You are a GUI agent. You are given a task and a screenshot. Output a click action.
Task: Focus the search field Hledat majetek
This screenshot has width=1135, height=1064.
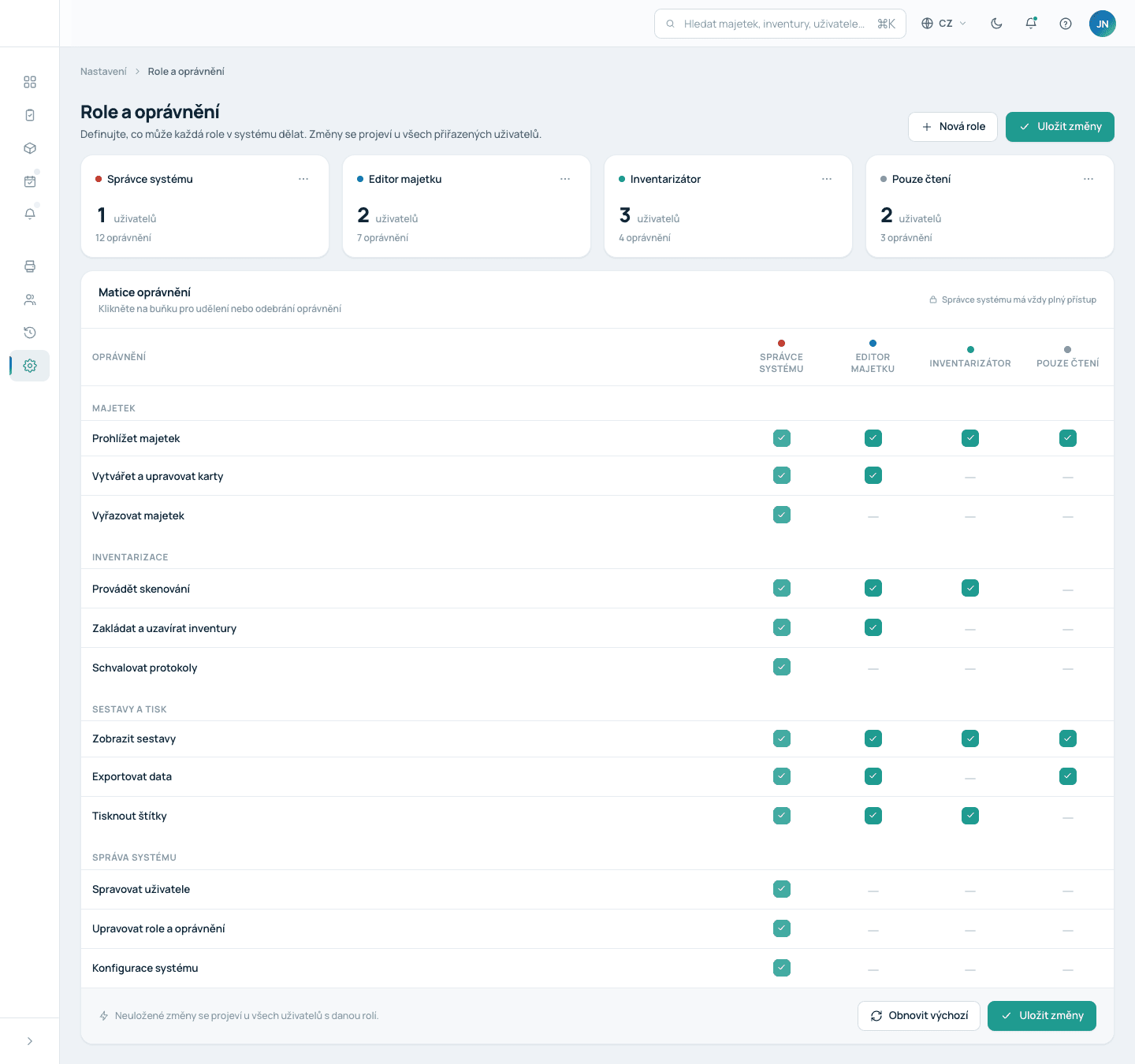click(x=780, y=24)
